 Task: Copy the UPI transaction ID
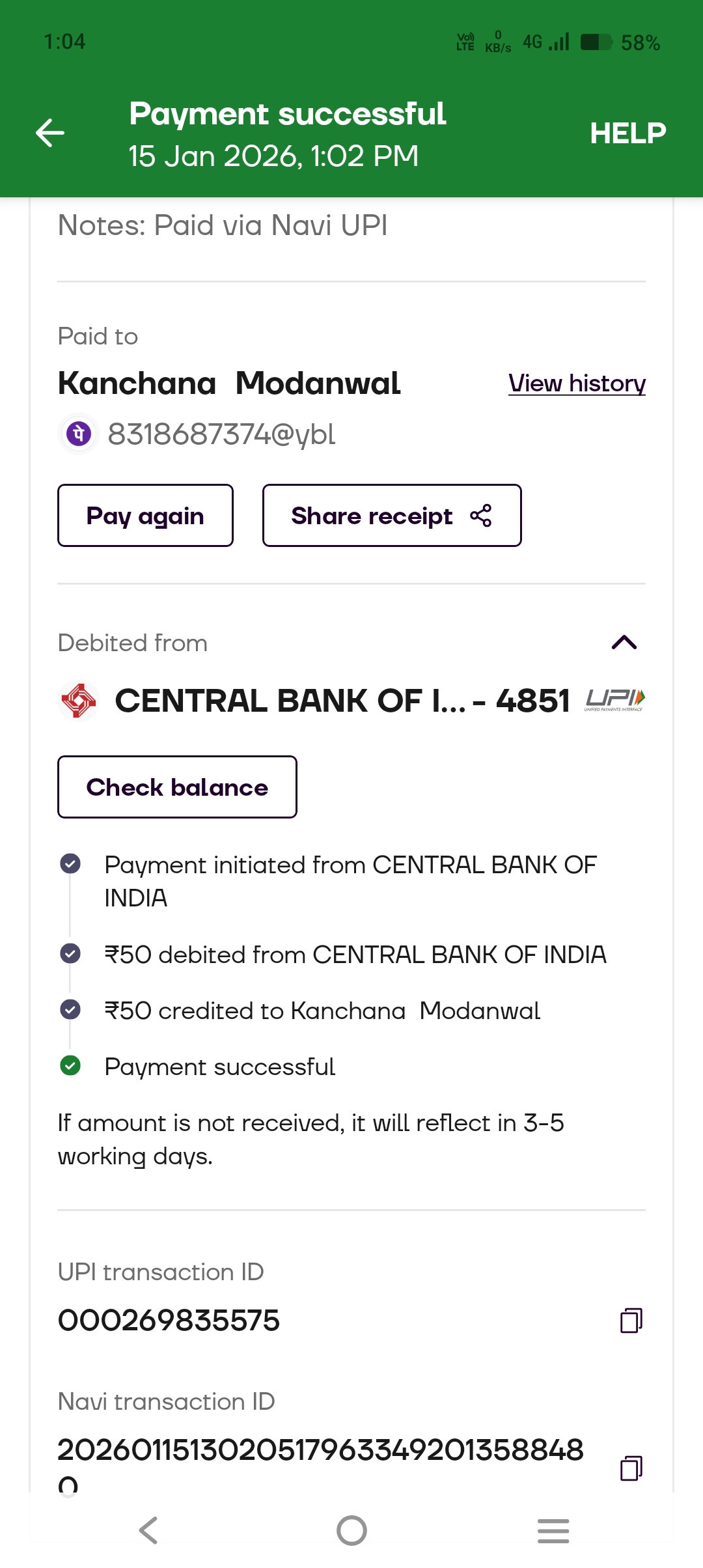[631, 1321]
